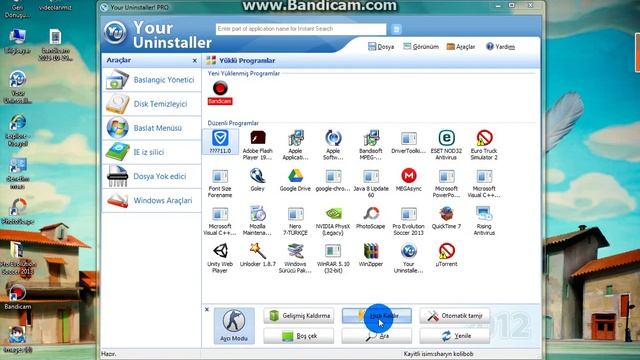Open IE iz silici tool
This screenshot has height=360, width=640.
151,152
